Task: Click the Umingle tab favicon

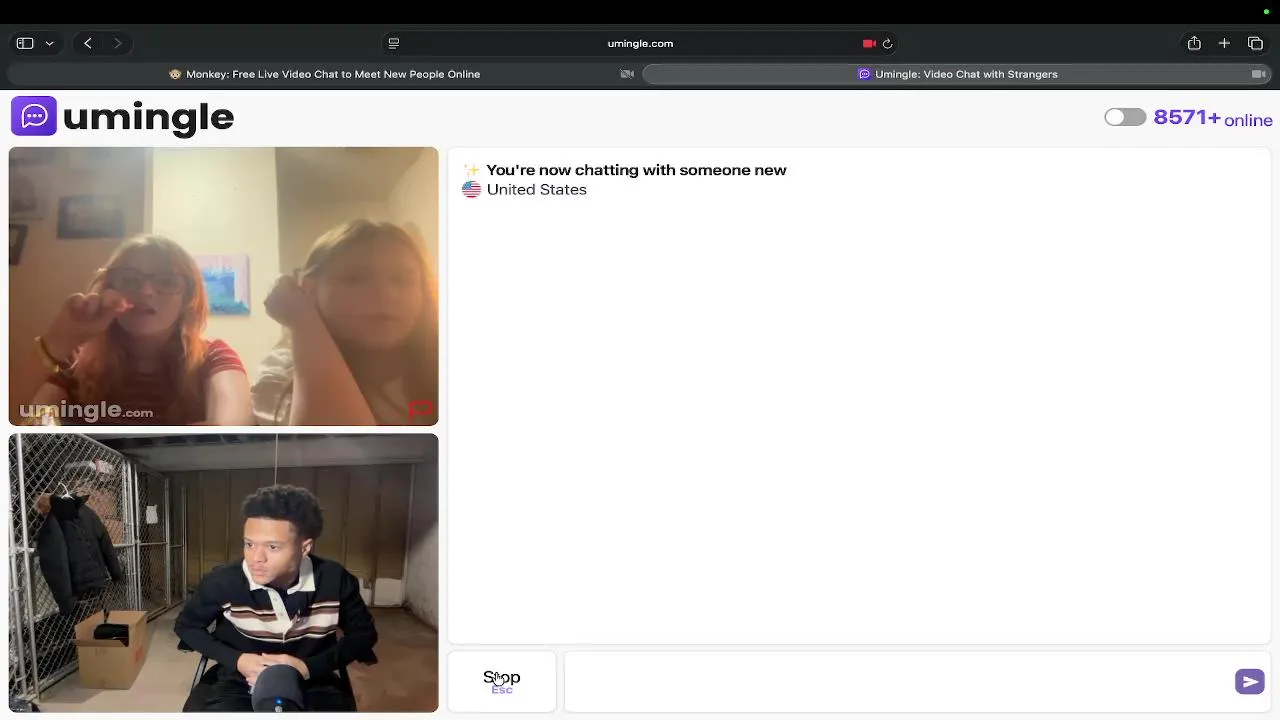Action: [x=864, y=74]
